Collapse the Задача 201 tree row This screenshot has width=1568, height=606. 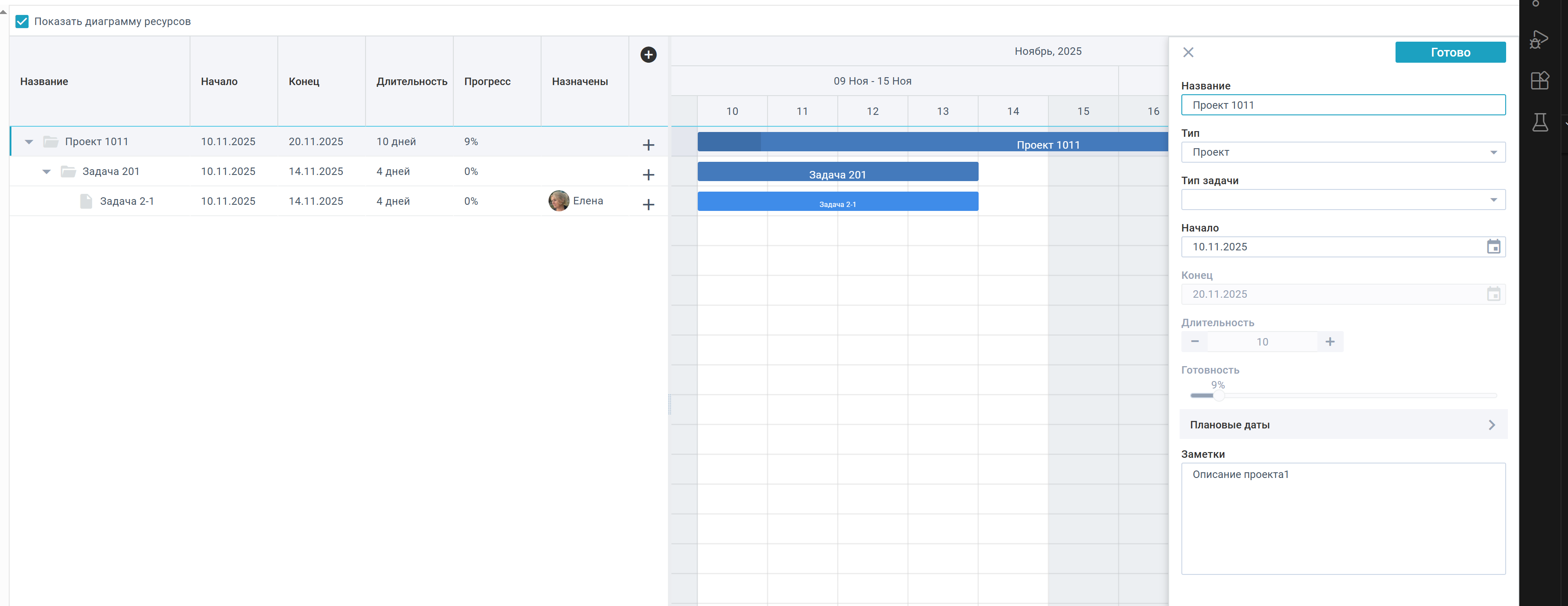pyautogui.click(x=46, y=171)
